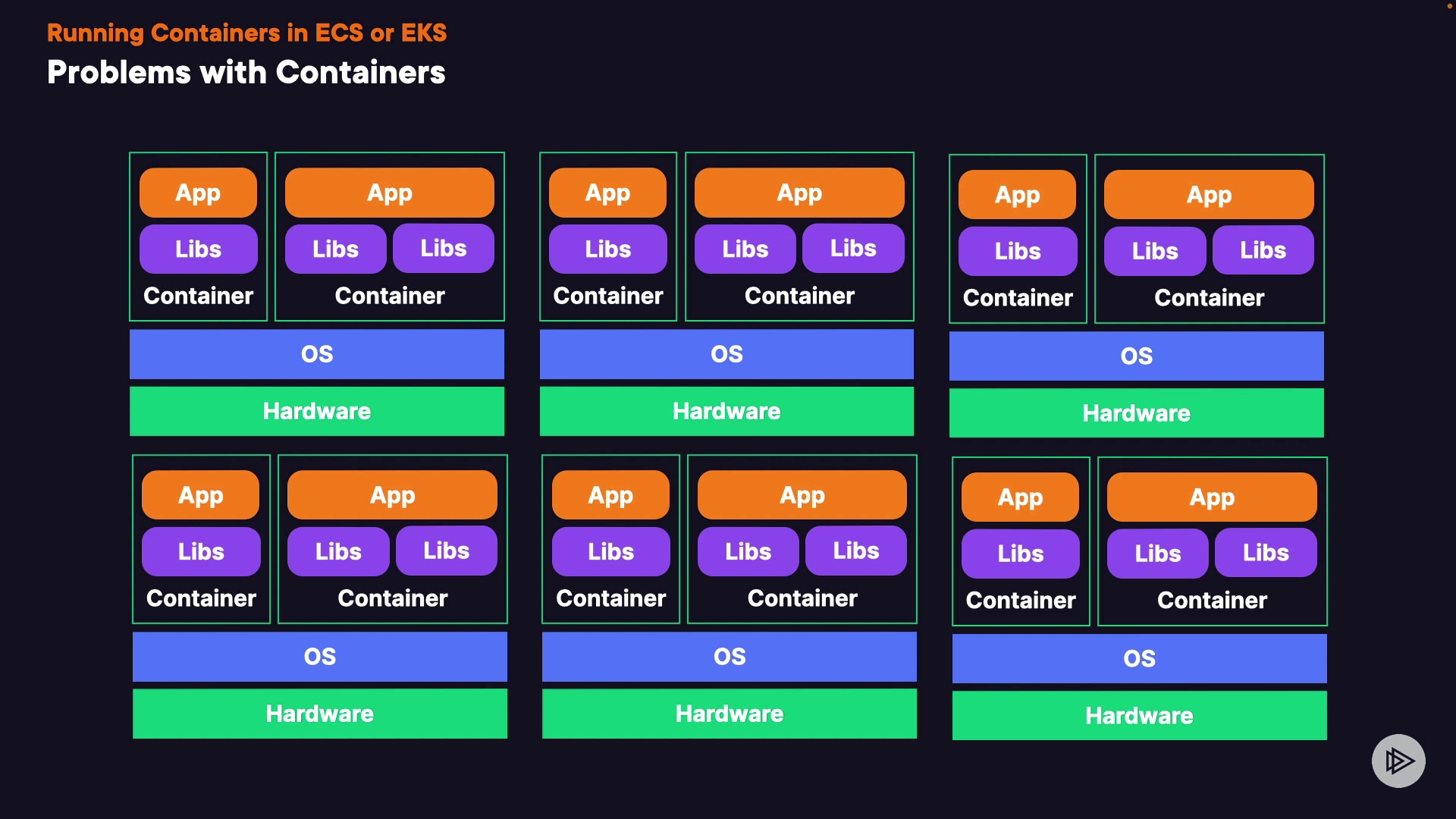Click the 'Problems with Containers' heading
The height and width of the screenshot is (819, 1456).
[246, 73]
